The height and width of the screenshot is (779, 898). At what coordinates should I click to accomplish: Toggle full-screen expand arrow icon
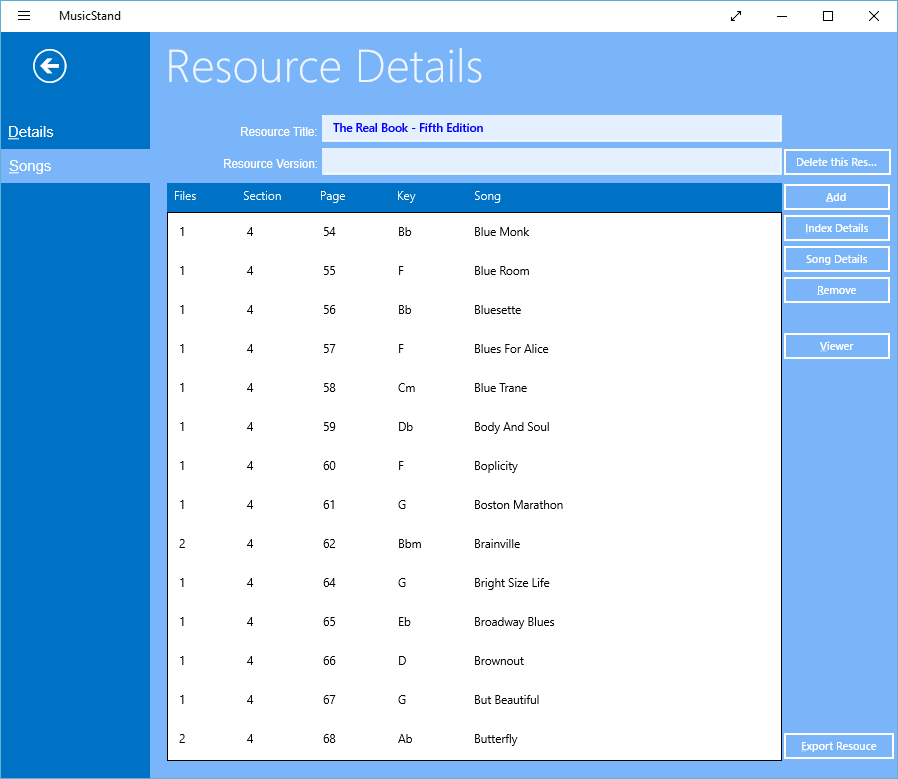pos(736,16)
